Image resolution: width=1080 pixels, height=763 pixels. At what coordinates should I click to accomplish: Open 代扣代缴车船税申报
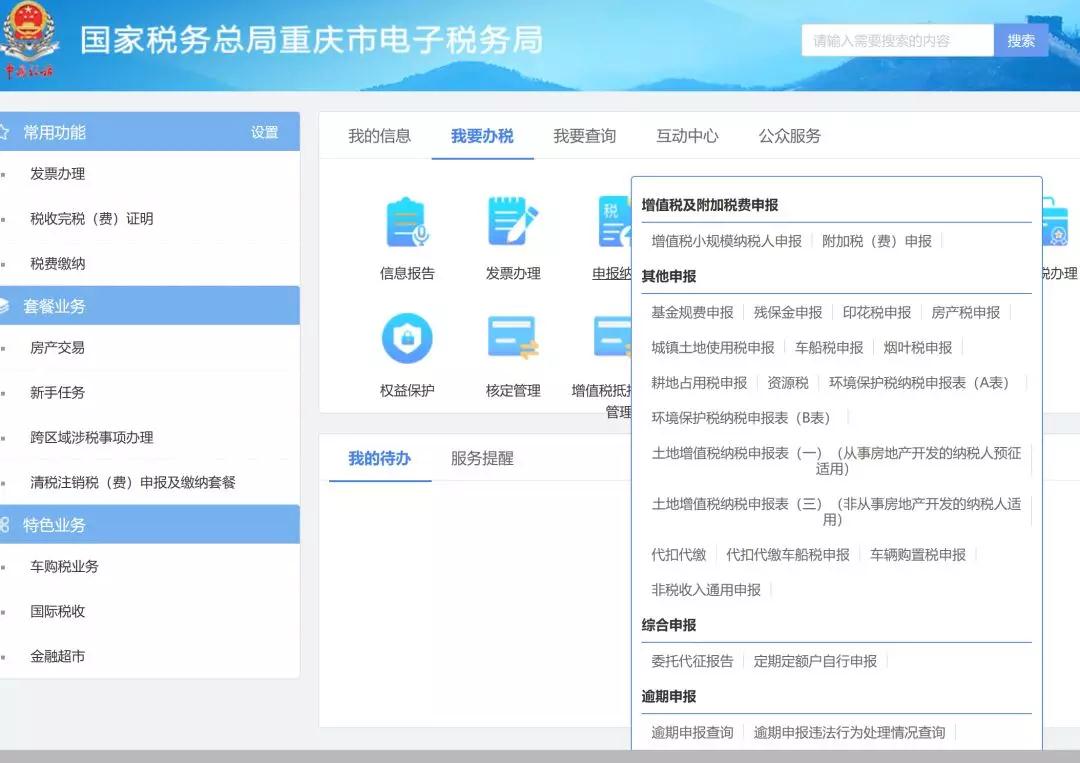(788, 554)
